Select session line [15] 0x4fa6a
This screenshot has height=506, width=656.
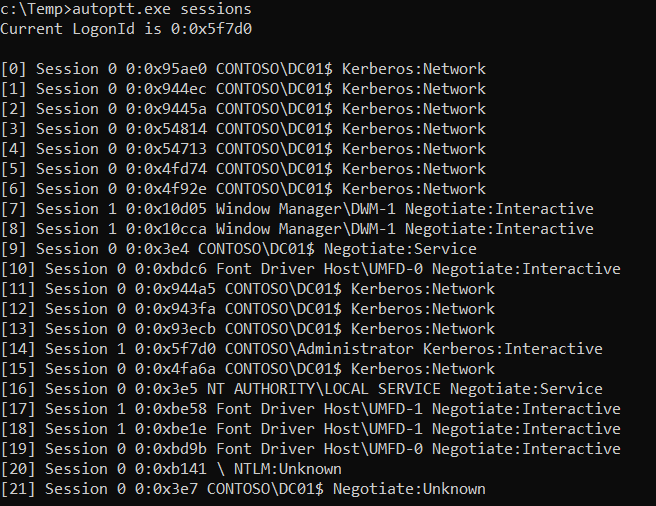pos(248,369)
